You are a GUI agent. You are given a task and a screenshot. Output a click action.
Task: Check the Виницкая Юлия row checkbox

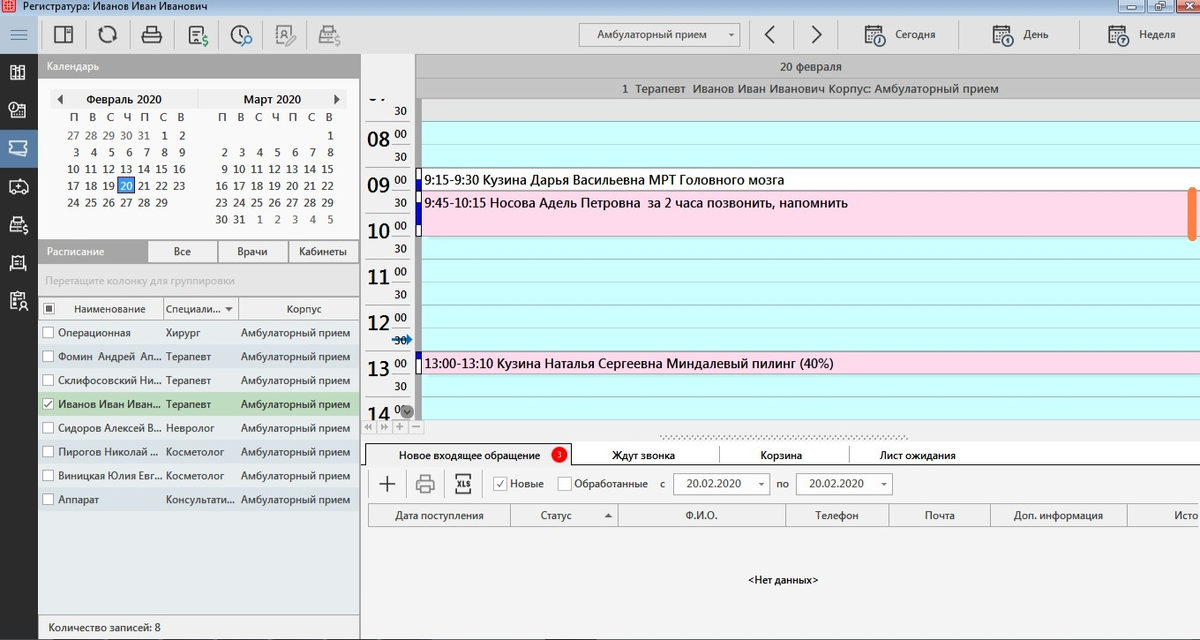coord(48,476)
